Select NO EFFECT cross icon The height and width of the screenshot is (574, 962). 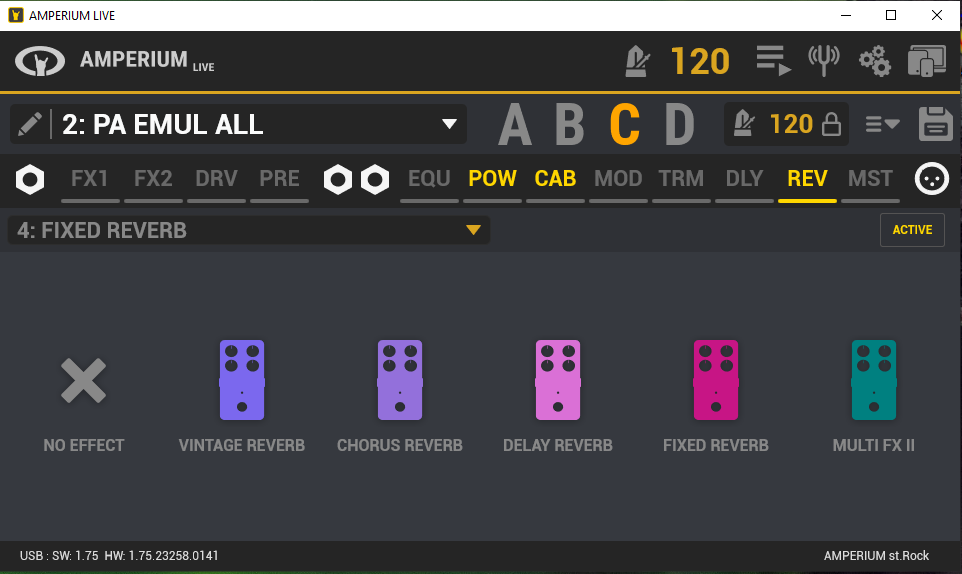tap(83, 381)
